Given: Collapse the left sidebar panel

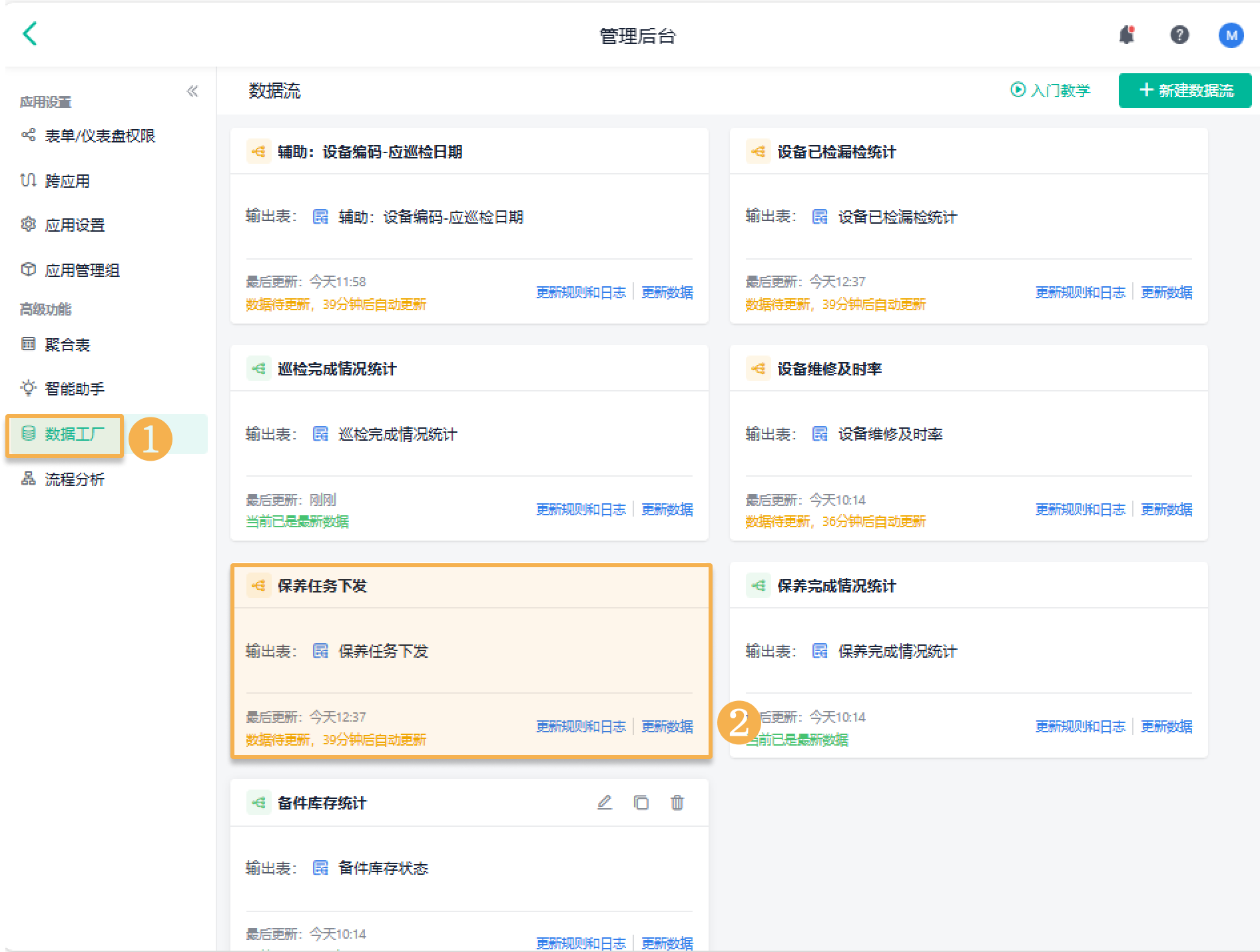Looking at the screenshot, I should click(x=192, y=91).
